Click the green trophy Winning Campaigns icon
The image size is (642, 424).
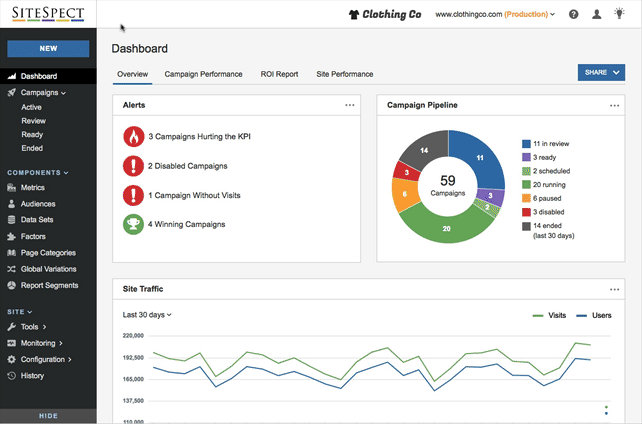[x=133, y=224]
